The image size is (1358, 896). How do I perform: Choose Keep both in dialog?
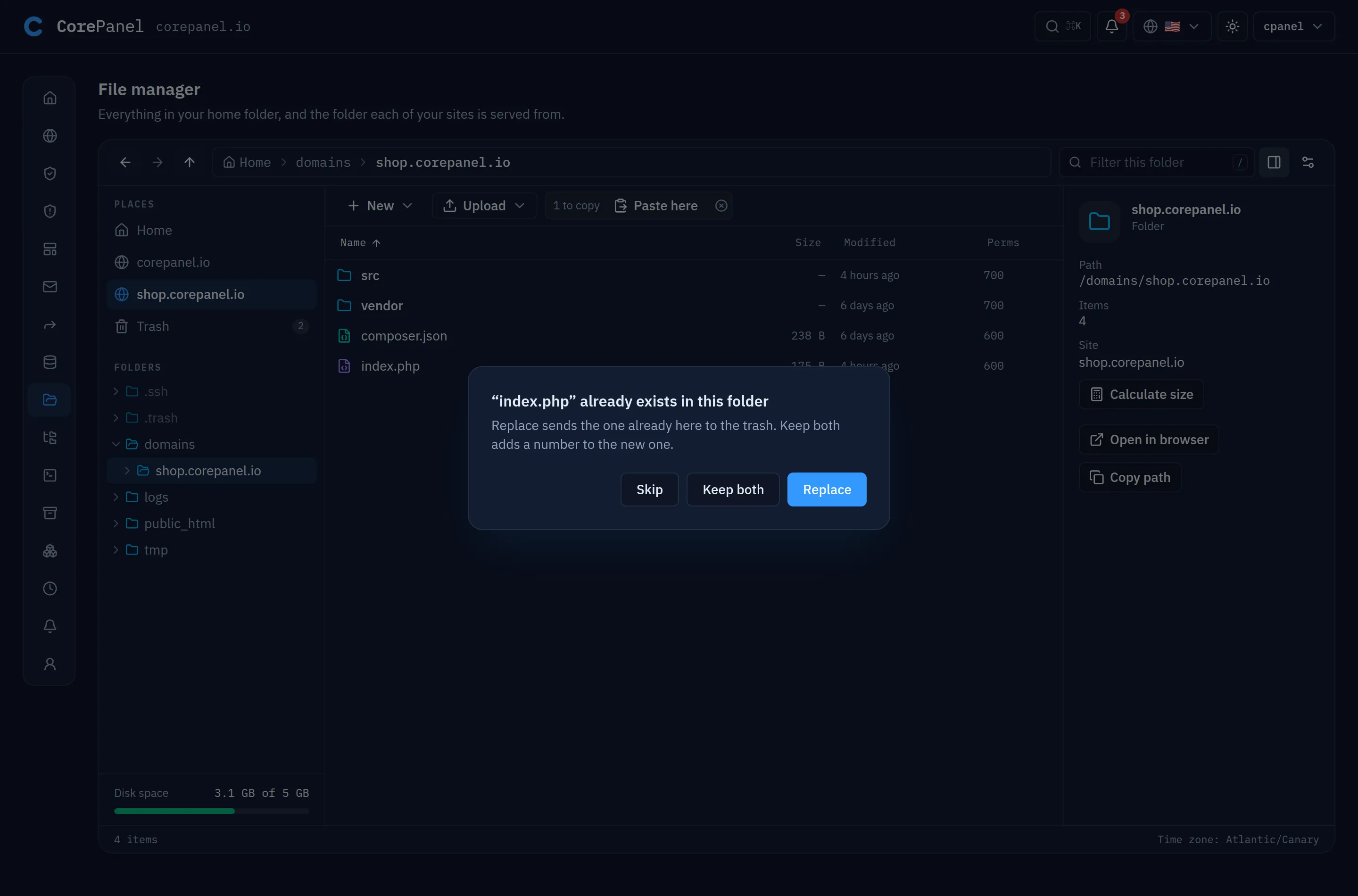coord(732,489)
